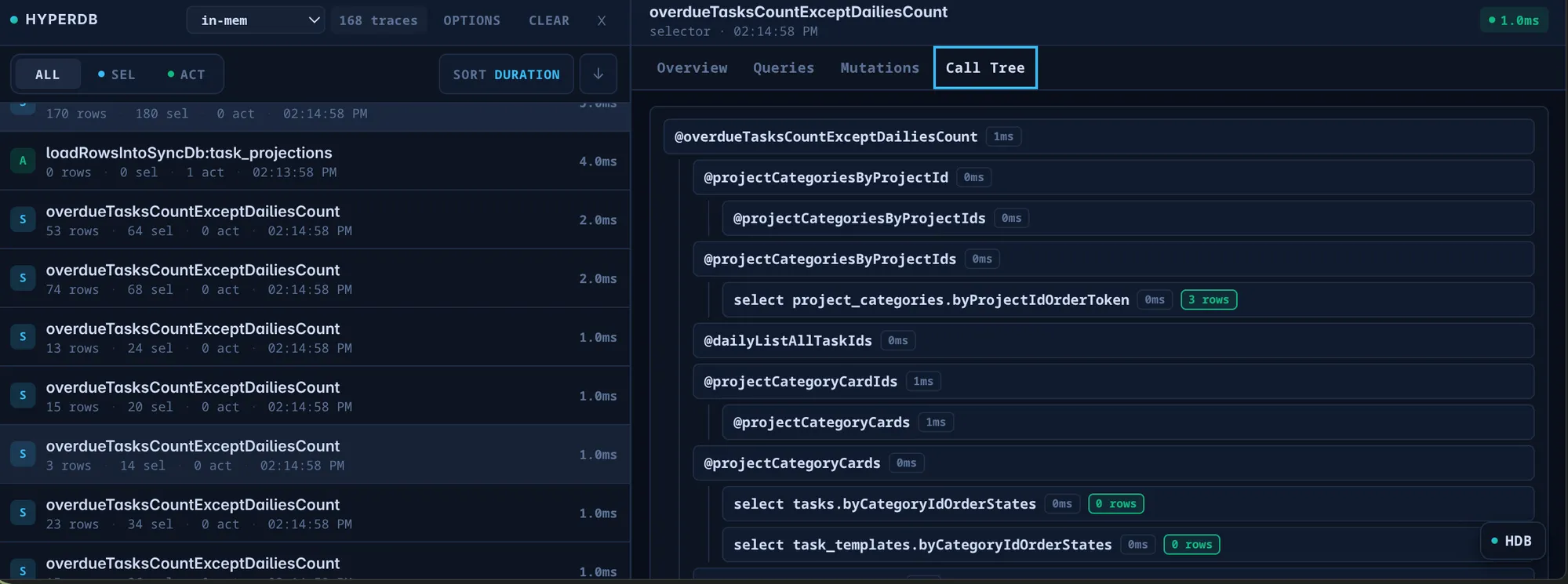Switch to the Mutations tab

point(879,67)
